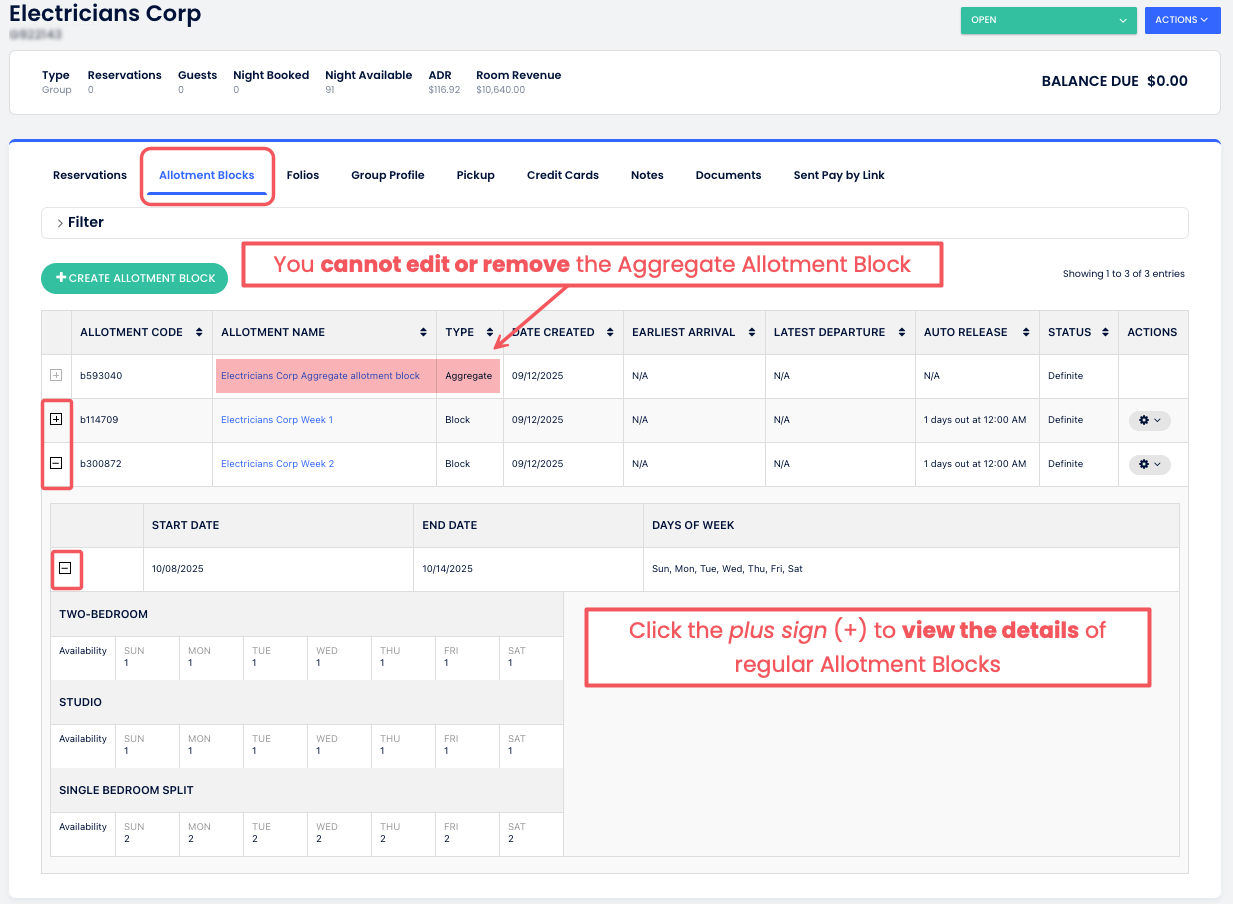Open Electricians Corp Week 1 link
Viewport: 1233px width, 904px height.
pyautogui.click(x=277, y=420)
